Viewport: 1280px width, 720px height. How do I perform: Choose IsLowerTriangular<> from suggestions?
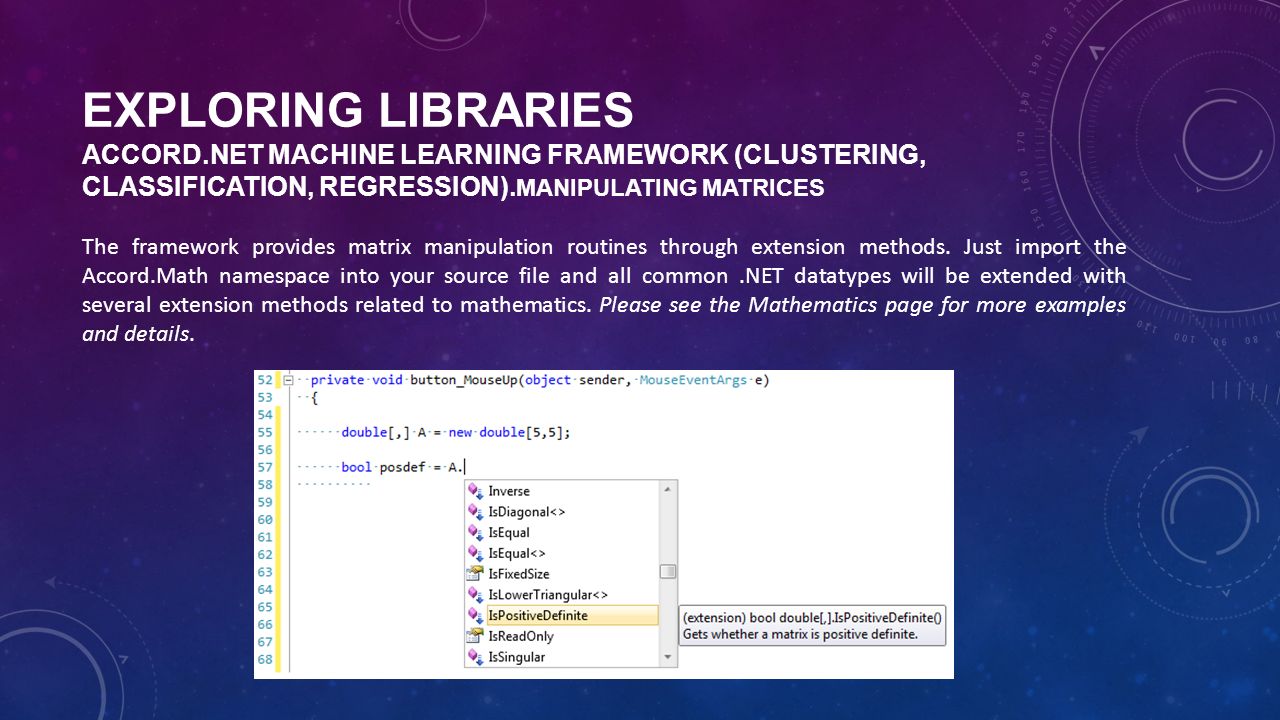click(x=548, y=595)
